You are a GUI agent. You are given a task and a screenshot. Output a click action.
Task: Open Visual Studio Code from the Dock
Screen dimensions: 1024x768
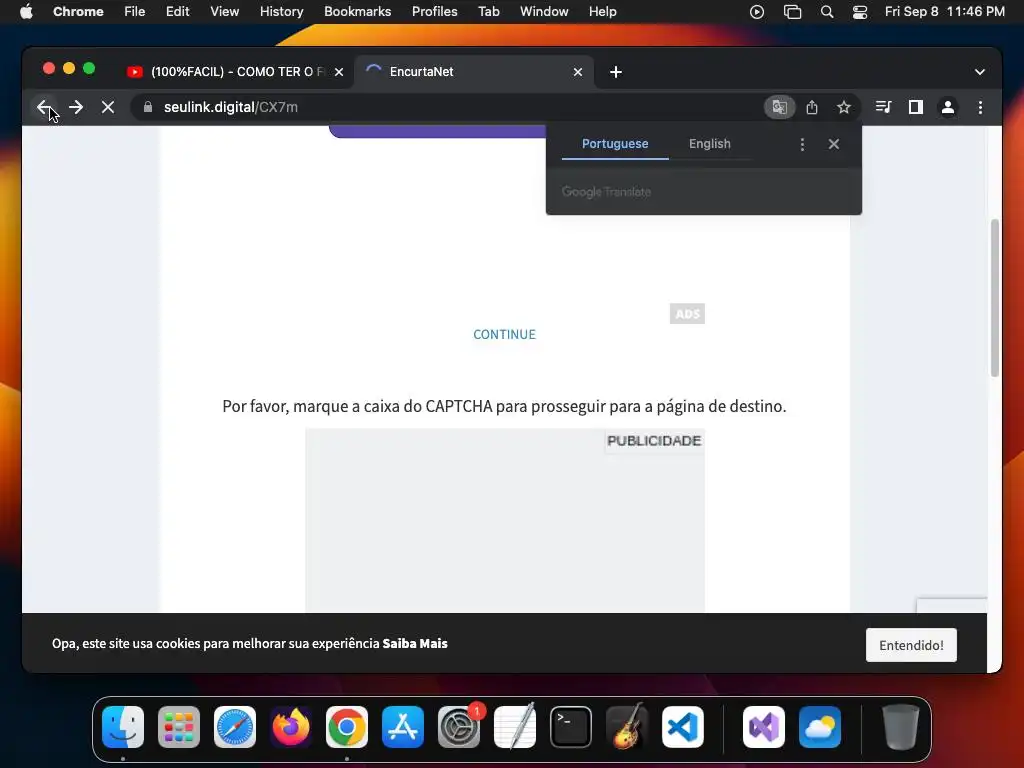(x=682, y=727)
